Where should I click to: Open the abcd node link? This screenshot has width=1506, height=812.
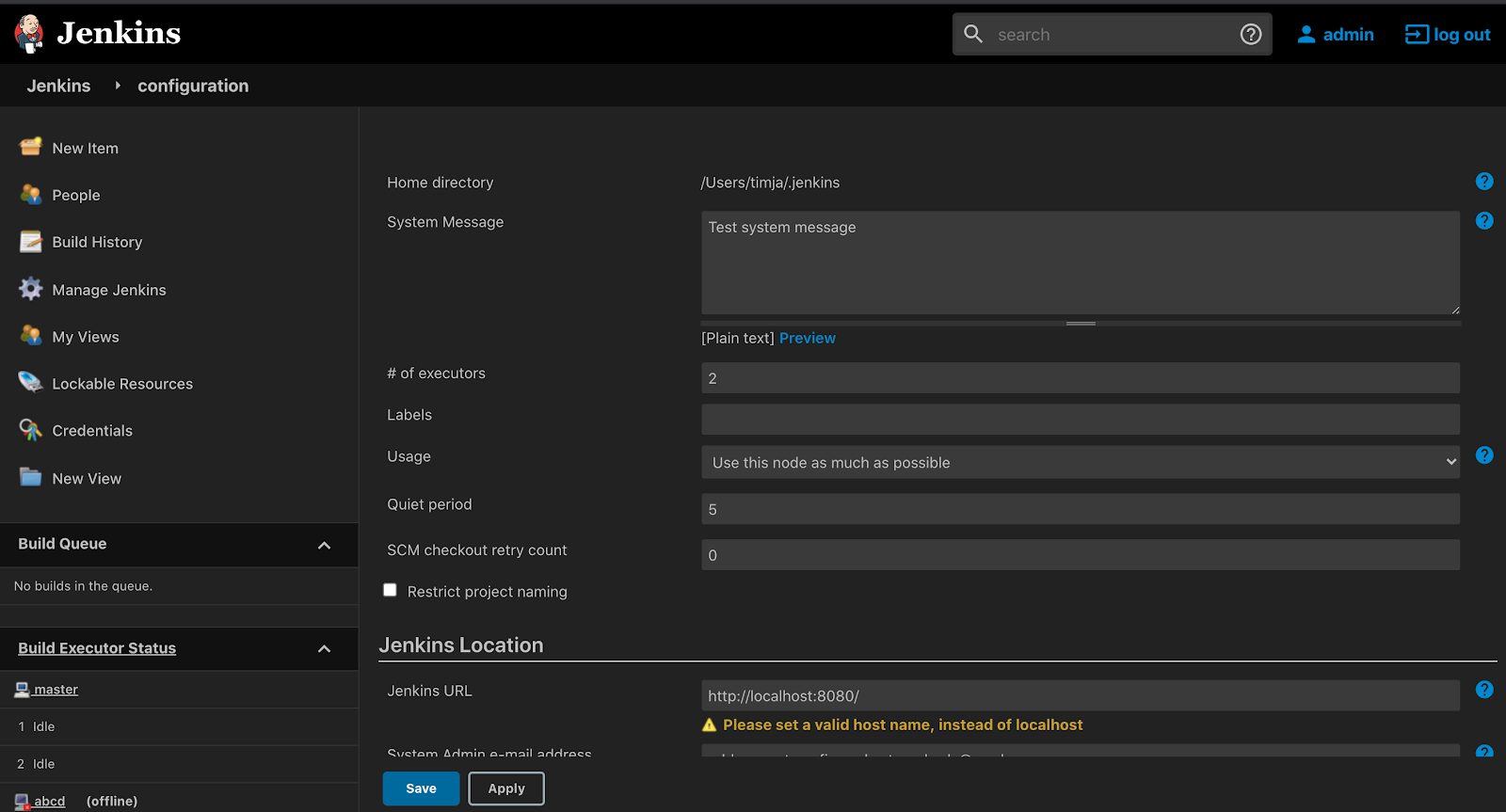(x=50, y=802)
